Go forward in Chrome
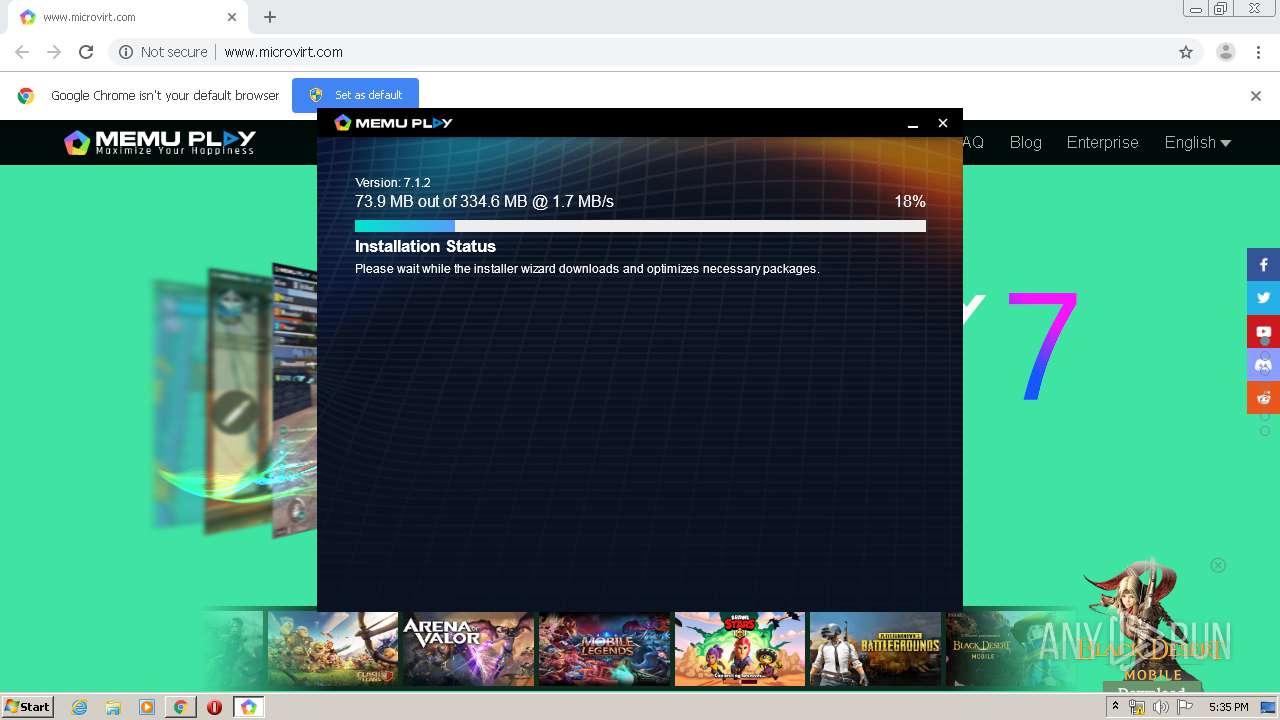The height and width of the screenshot is (720, 1280). 54,52
